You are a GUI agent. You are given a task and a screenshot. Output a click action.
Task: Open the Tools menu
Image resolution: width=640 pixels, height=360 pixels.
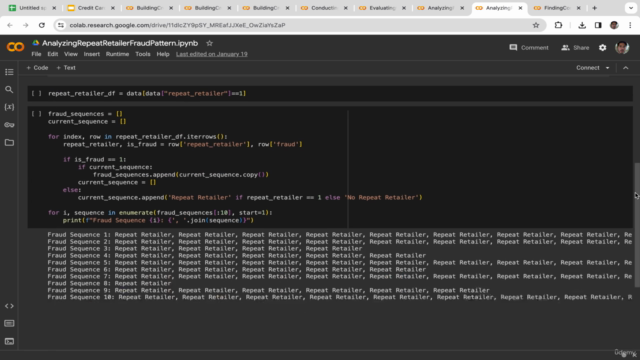click(143, 54)
